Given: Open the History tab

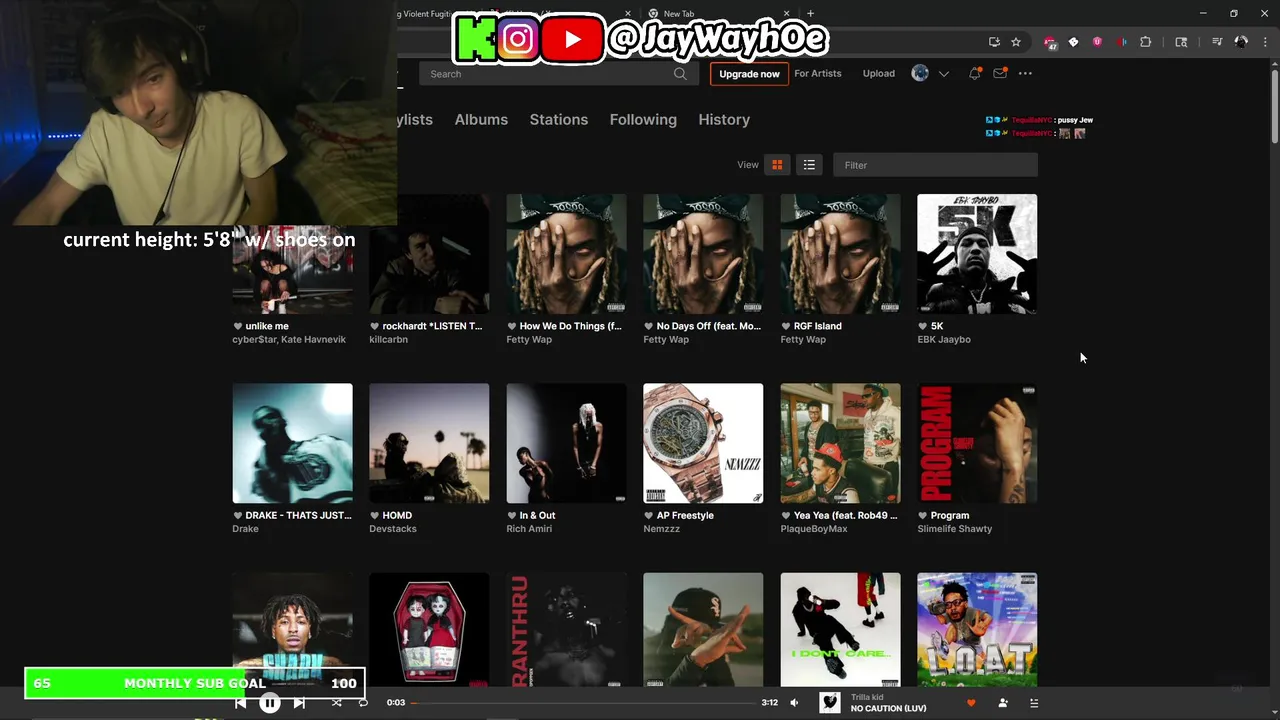Looking at the screenshot, I should pos(724,119).
